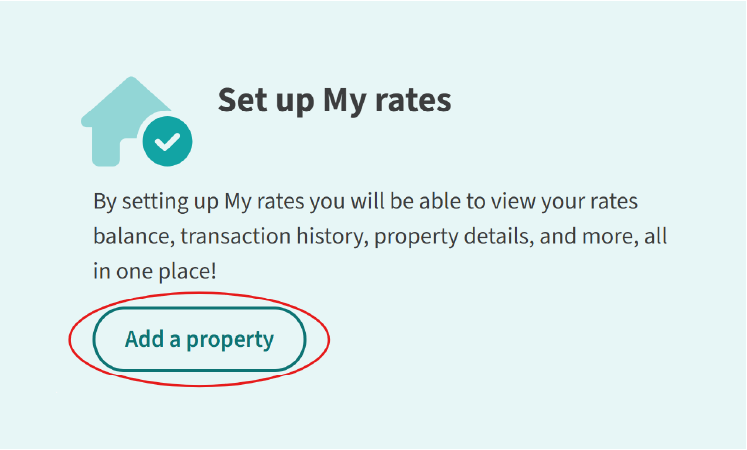Click the Add a property button
This screenshot has width=747, height=450.
(199, 339)
